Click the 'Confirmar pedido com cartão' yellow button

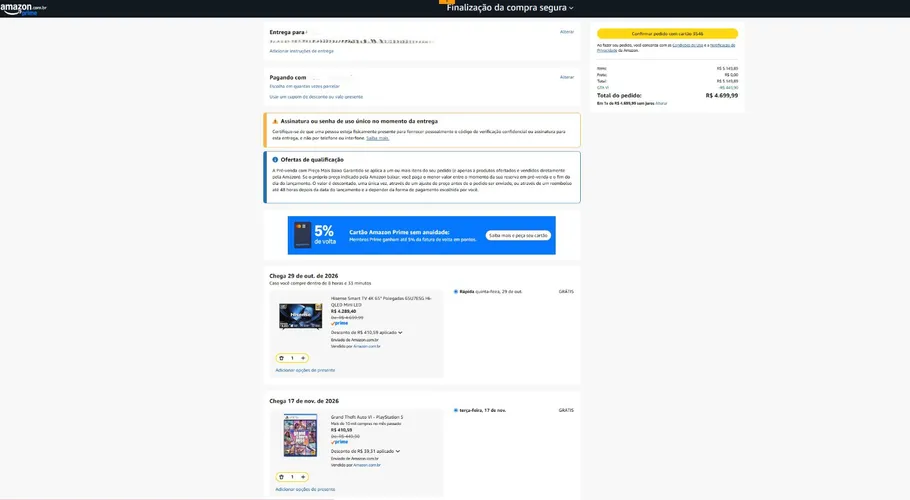click(667, 34)
